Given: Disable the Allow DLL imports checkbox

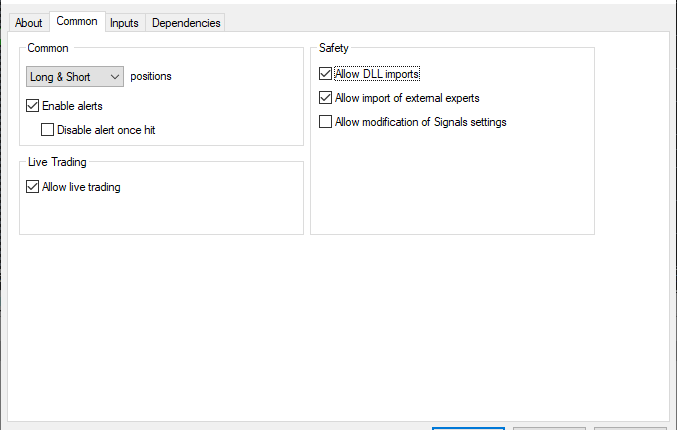Looking at the screenshot, I should (x=325, y=74).
